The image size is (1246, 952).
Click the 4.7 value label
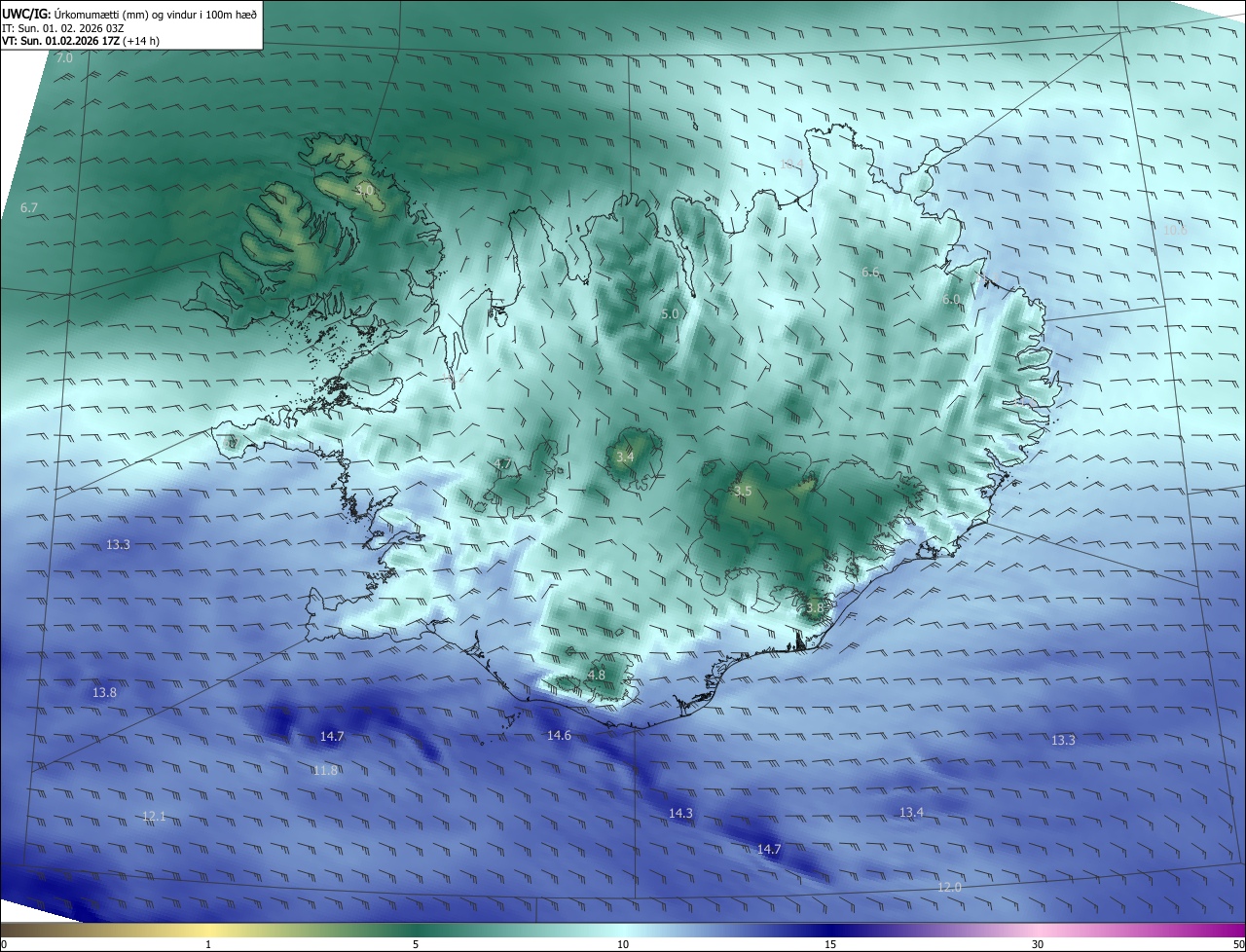(503, 463)
